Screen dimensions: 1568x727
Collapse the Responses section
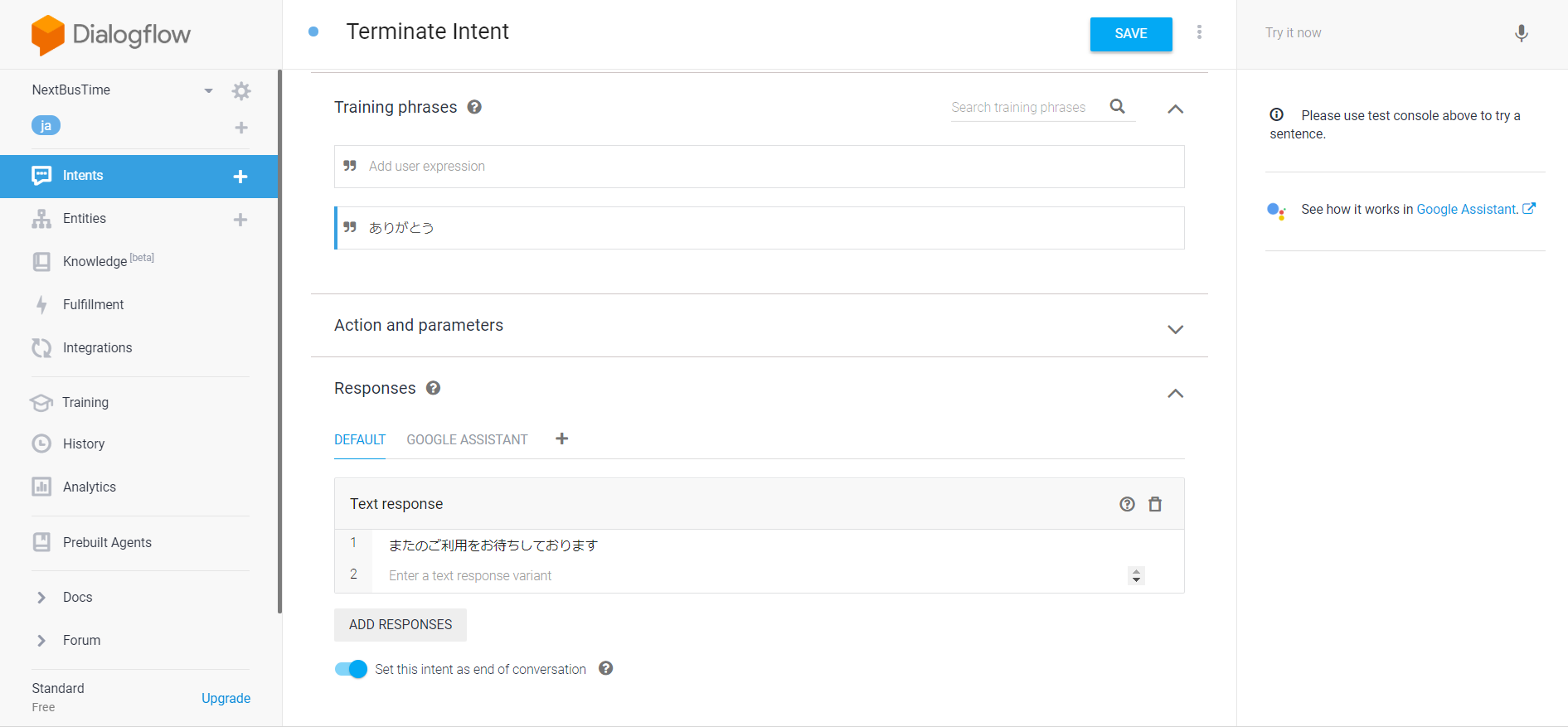1175,393
